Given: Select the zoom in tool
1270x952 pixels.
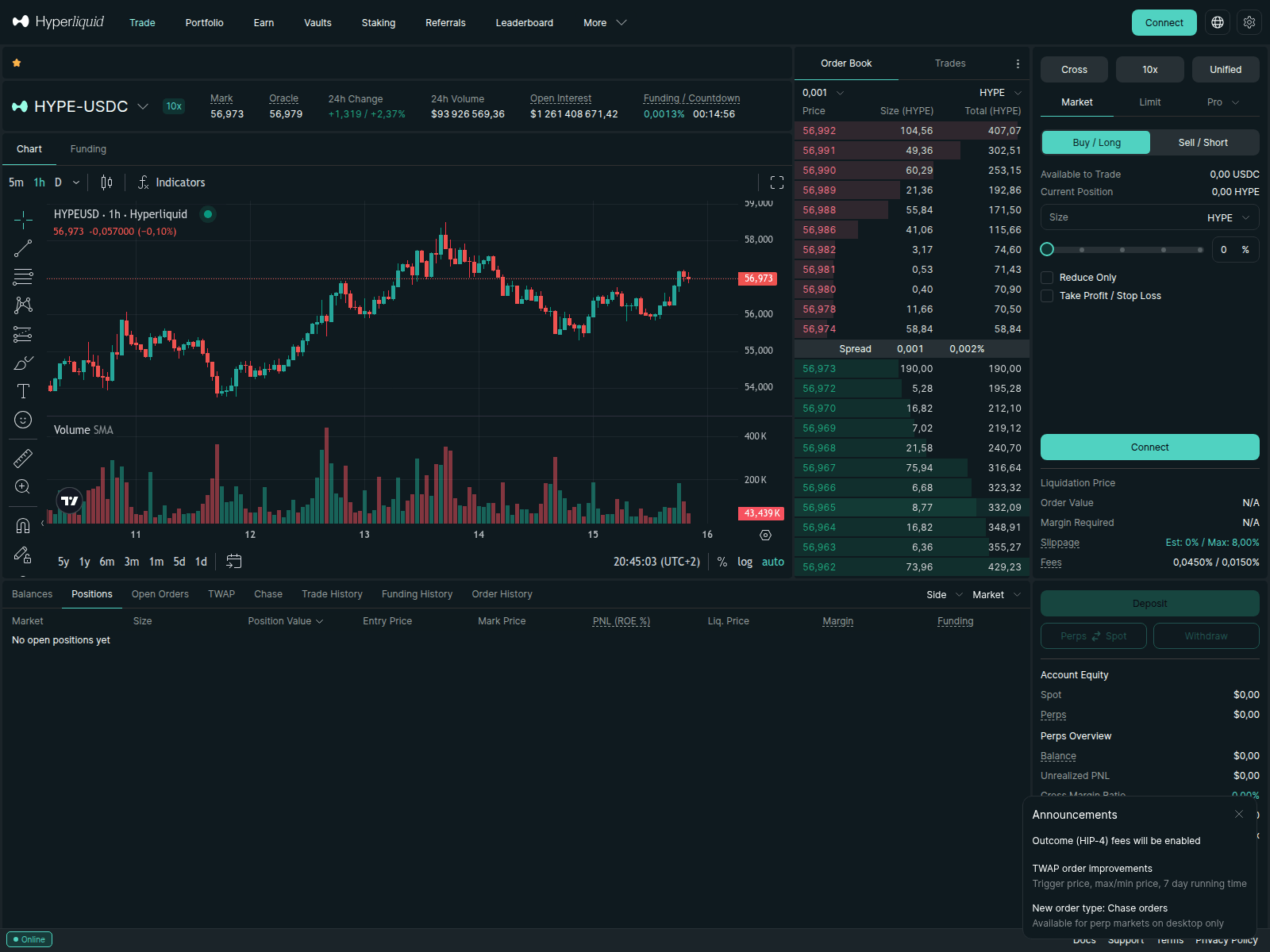Looking at the screenshot, I should tap(23, 486).
